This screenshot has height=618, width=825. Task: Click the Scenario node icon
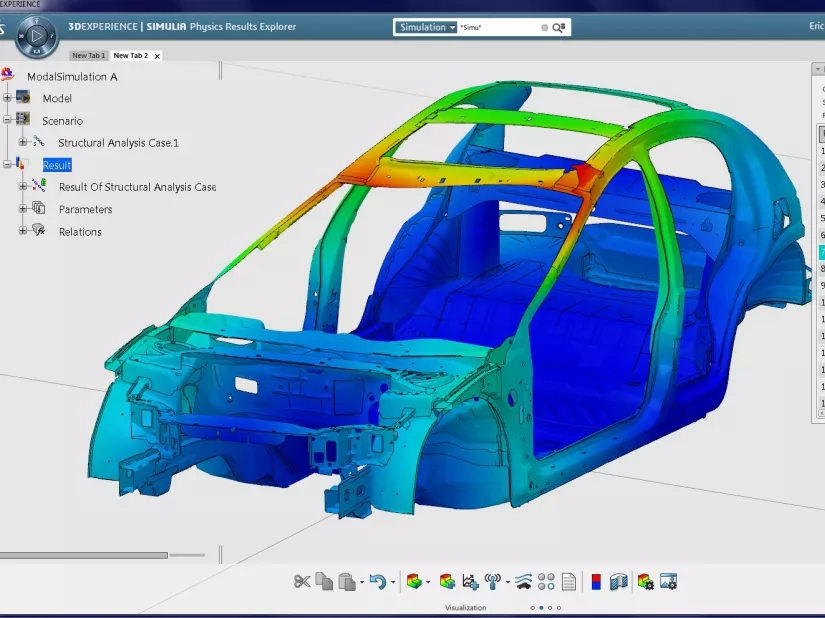pos(23,119)
